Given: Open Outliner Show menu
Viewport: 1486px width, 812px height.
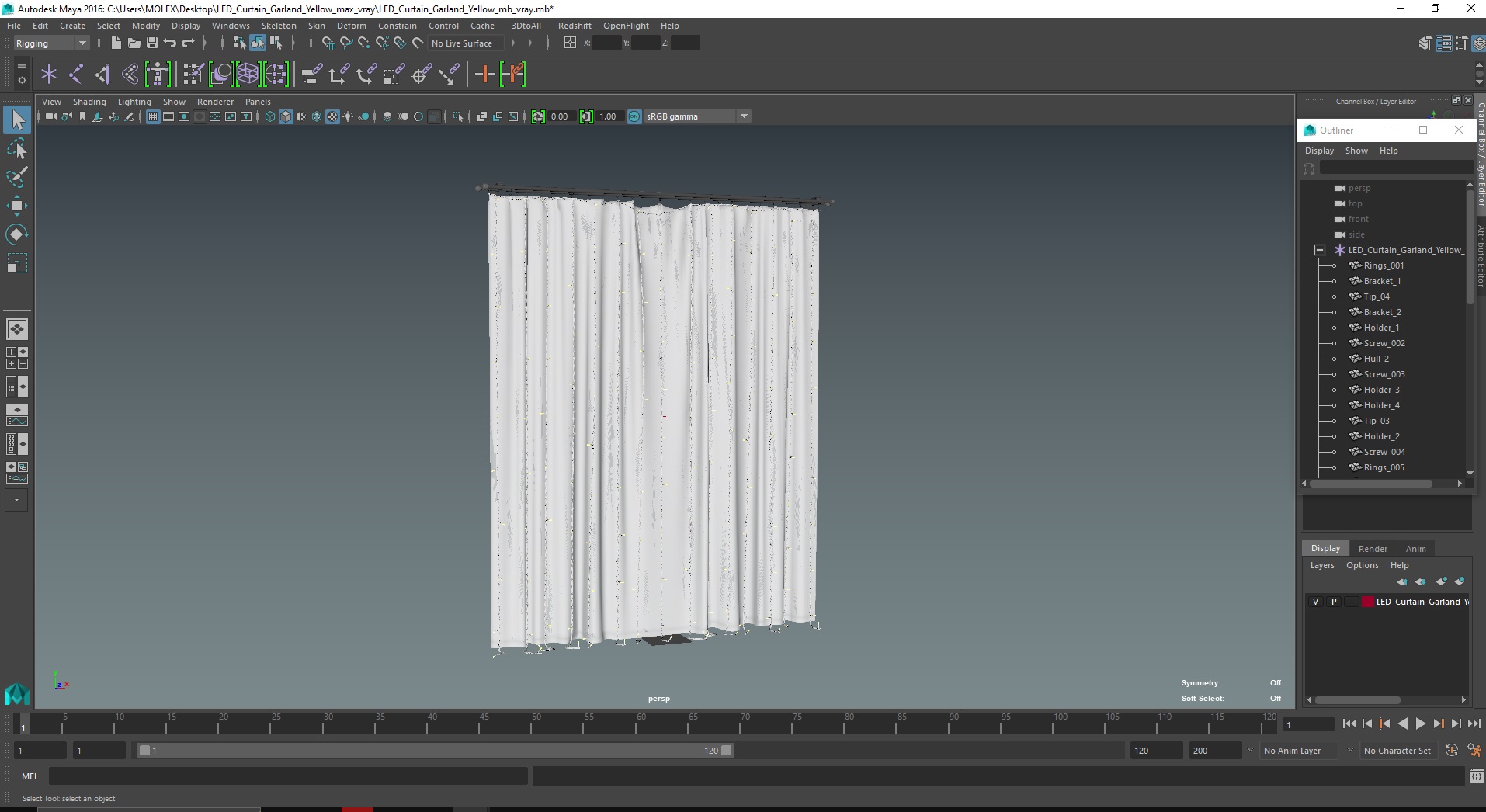Looking at the screenshot, I should [x=1356, y=151].
